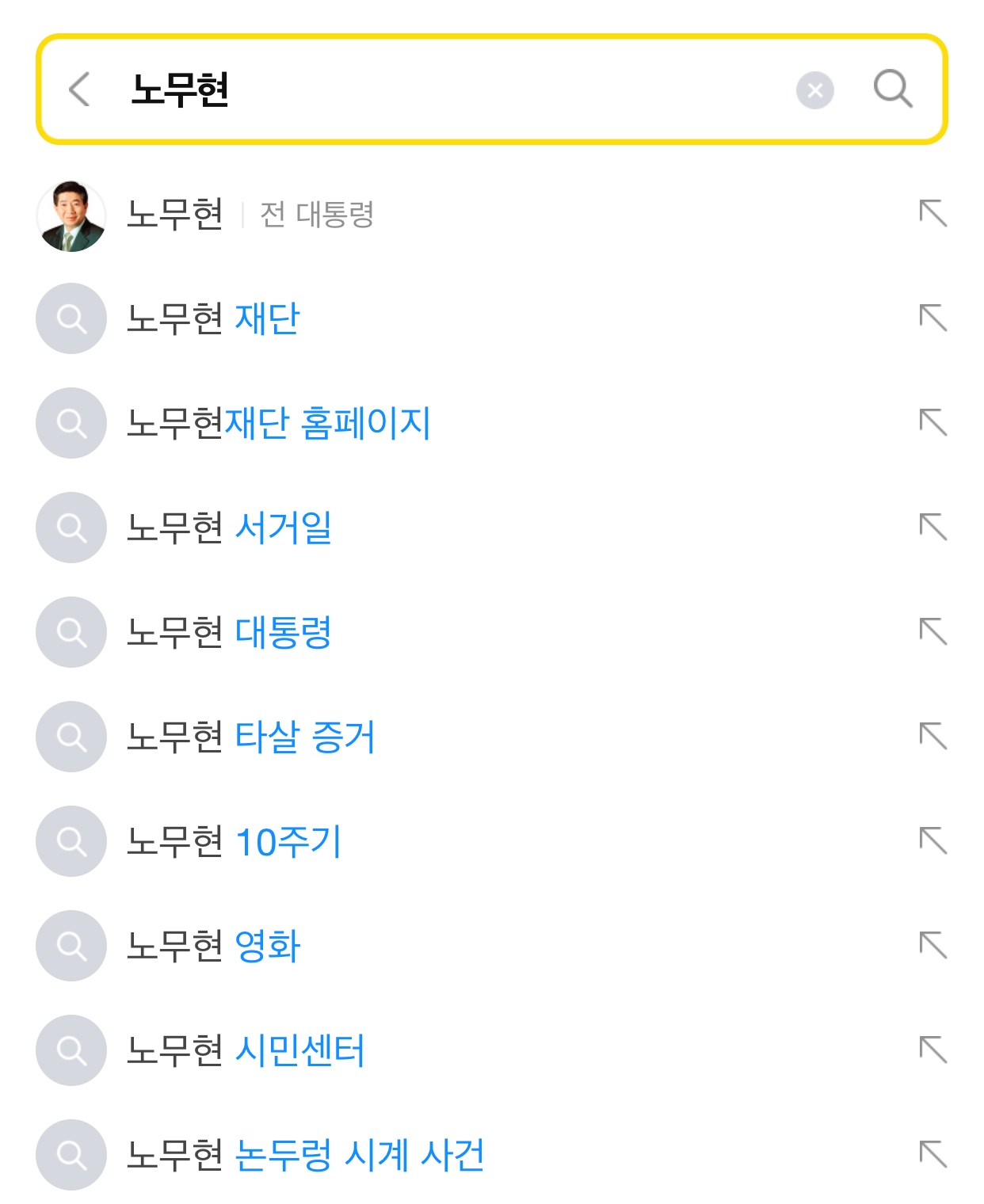
Task: Fill search with '노무현 재단' using its arrow
Action: coord(933,318)
